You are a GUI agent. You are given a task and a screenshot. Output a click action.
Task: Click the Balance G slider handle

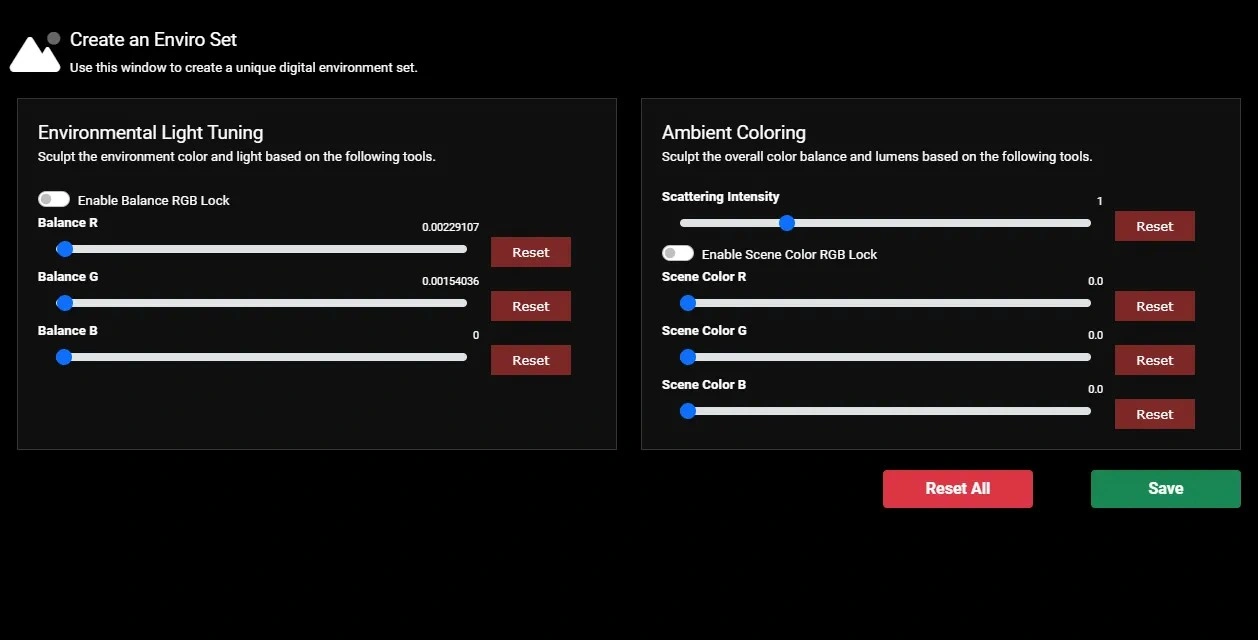(64, 303)
